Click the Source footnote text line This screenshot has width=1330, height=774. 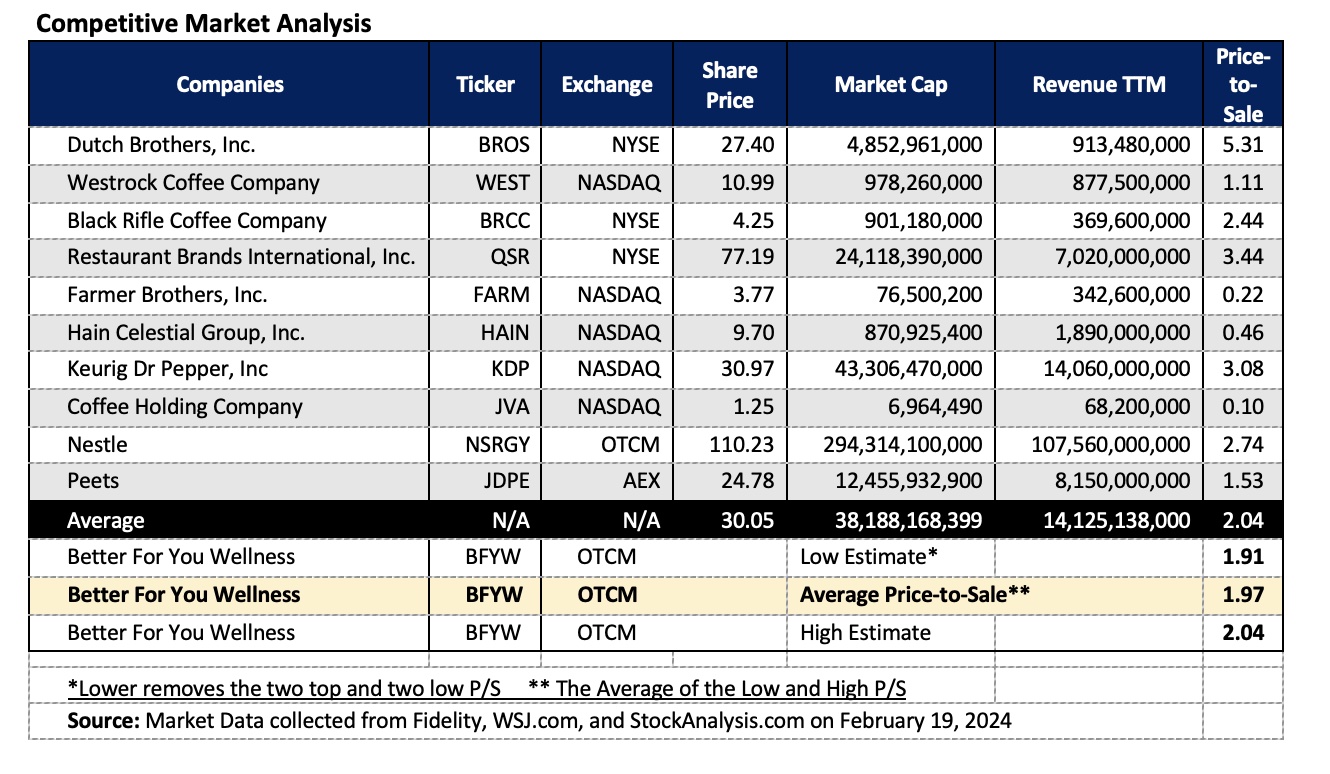tap(539, 720)
